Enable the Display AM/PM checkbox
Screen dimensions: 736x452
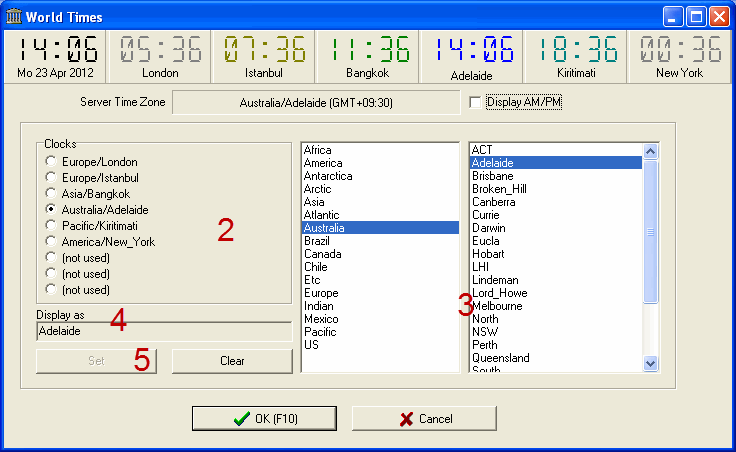click(x=475, y=102)
